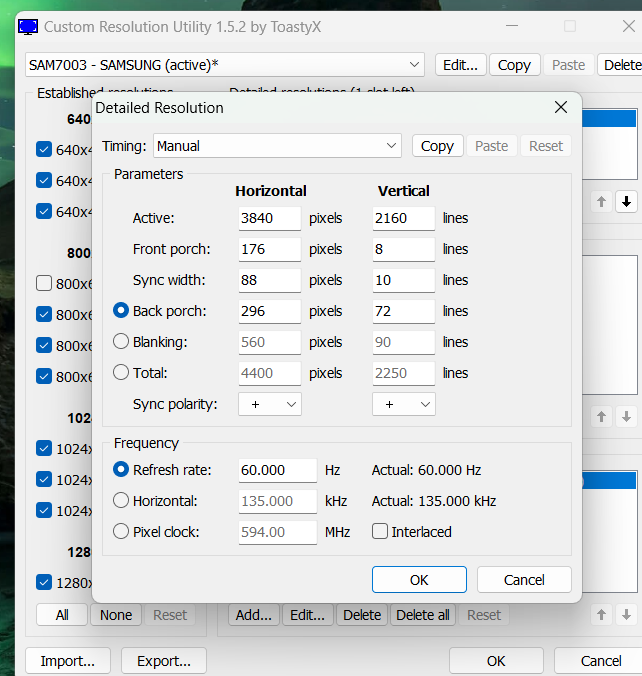Click the Refresh rate input field

click(x=277, y=470)
